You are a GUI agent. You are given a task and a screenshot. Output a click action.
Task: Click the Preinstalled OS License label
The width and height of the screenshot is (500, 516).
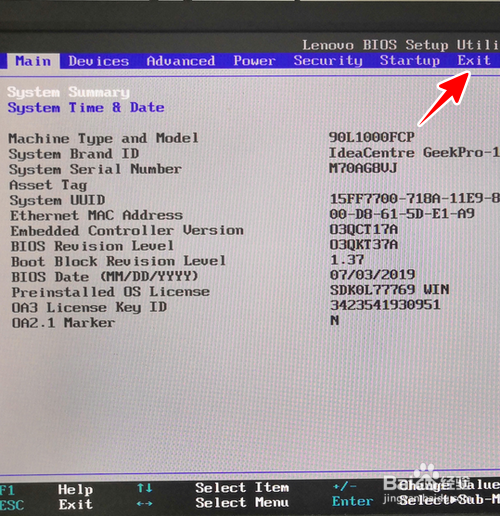pyautogui.click(x=111, y=292)
